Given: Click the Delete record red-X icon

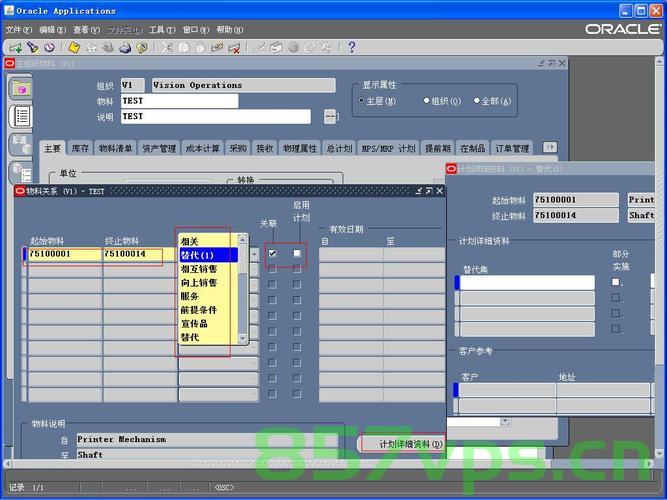Looking at the screenshot, I should click(x=234, y=48).
